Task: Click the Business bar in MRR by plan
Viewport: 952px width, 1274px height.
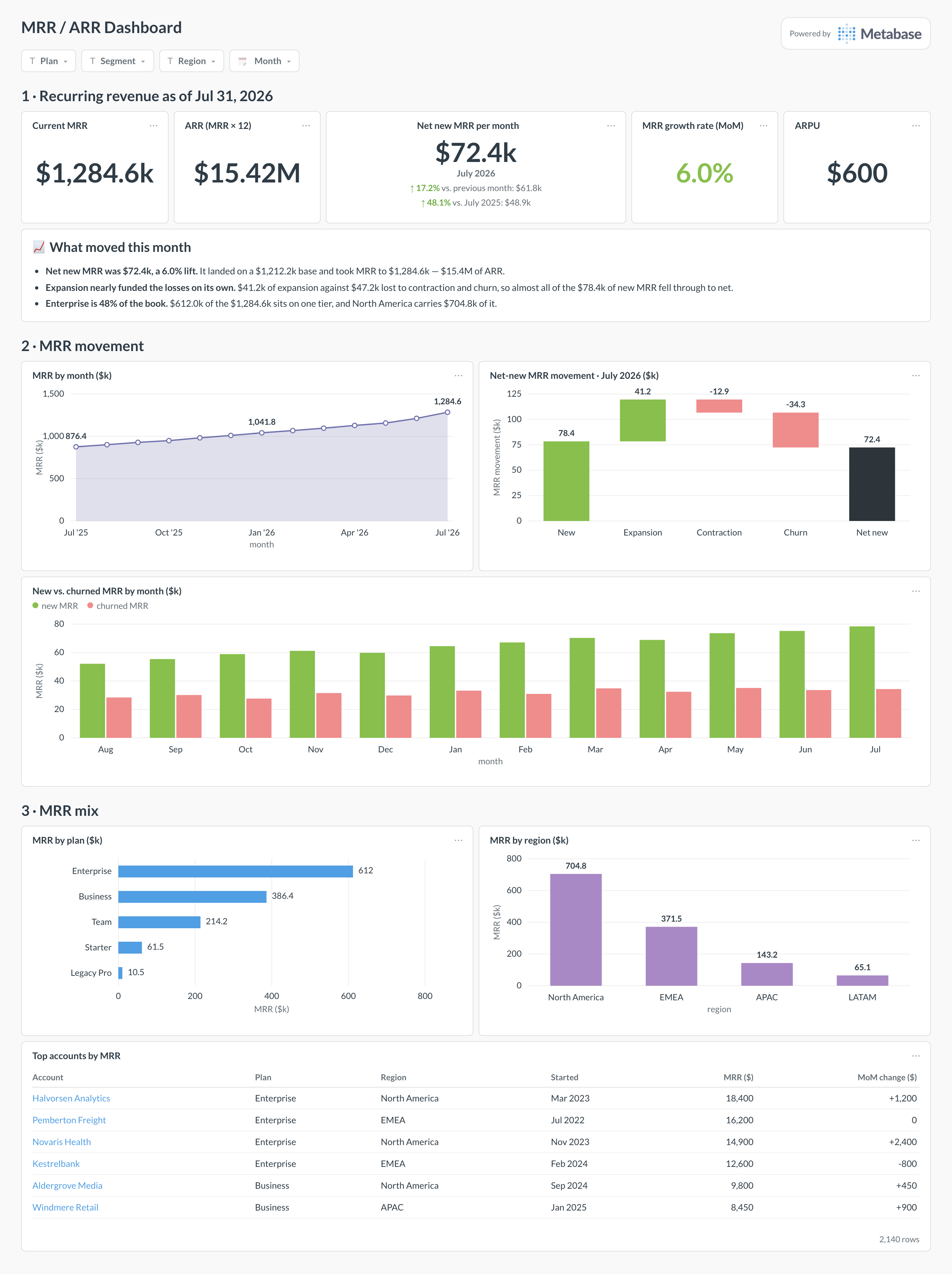Action: click(x=192, y=897)
